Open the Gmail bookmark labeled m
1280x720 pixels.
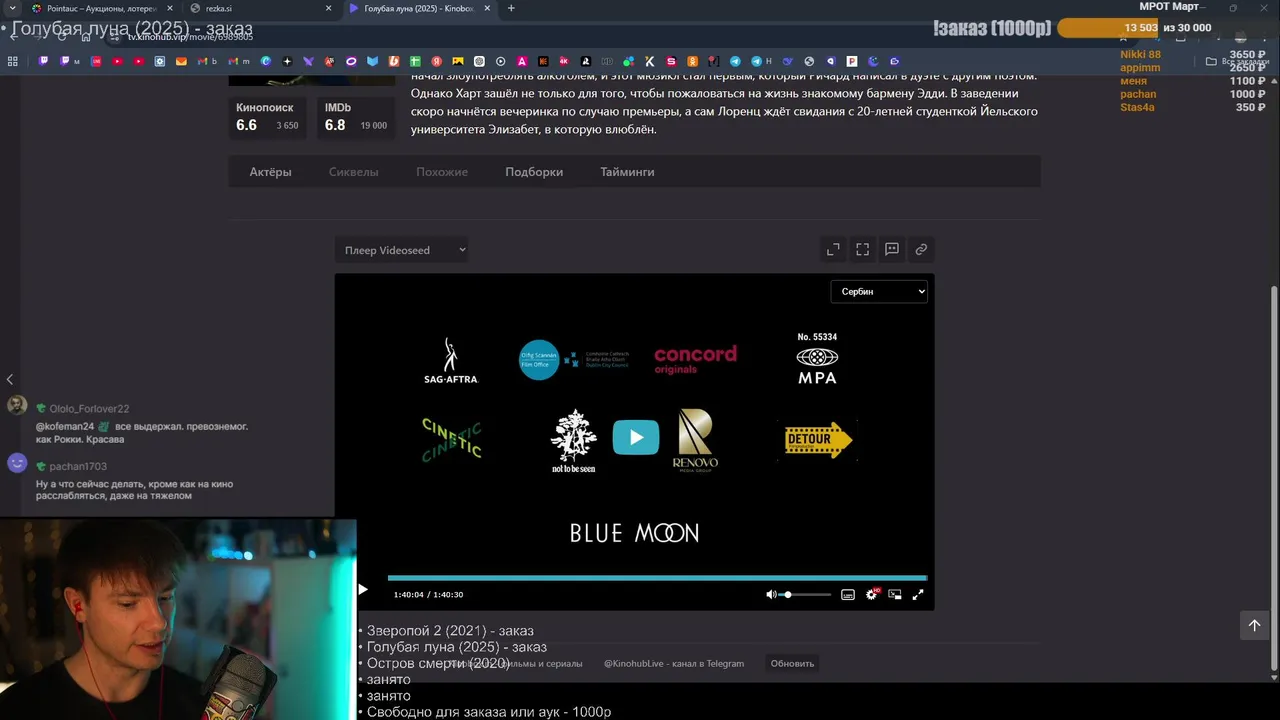pyautogui.click(x=238, y=61)
